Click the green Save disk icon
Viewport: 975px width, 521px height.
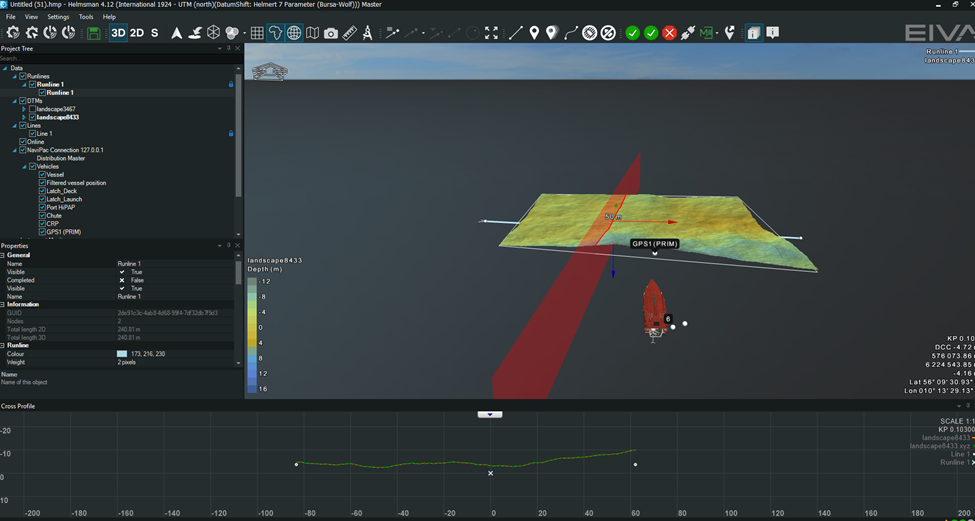[94, 33]
